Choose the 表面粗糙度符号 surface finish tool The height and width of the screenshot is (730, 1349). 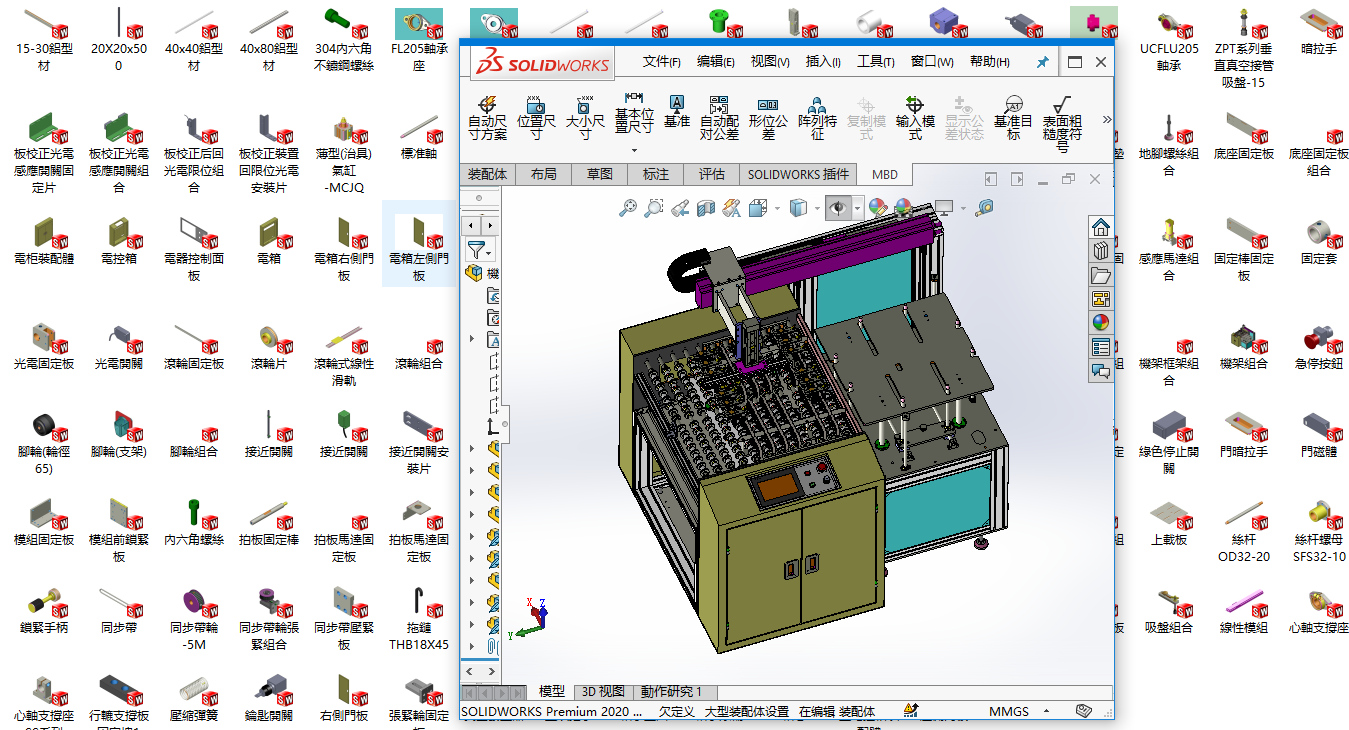tap(1061, 118)
